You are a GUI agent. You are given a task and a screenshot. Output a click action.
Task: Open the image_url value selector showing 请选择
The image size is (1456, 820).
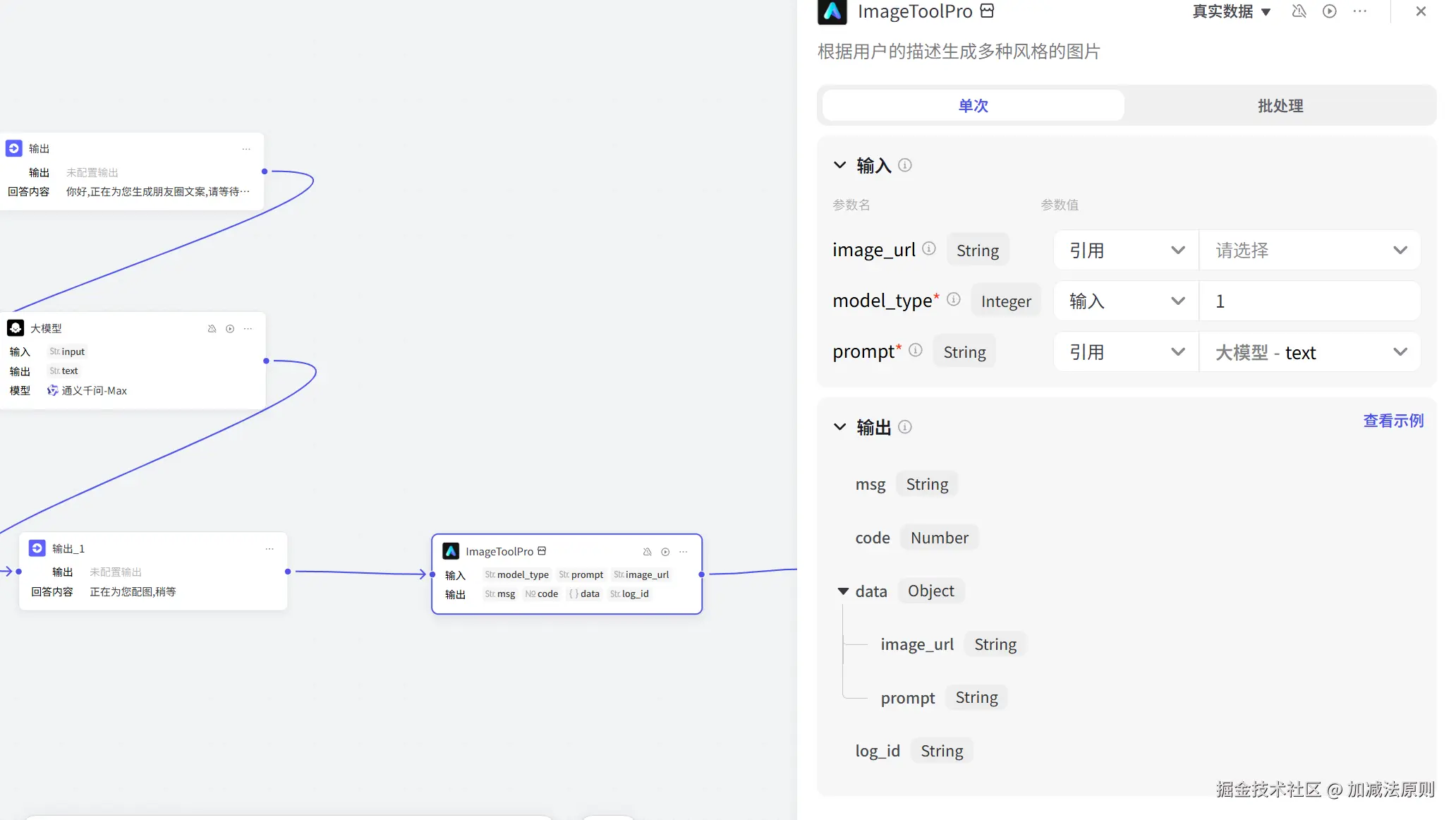coord(1309,250)
